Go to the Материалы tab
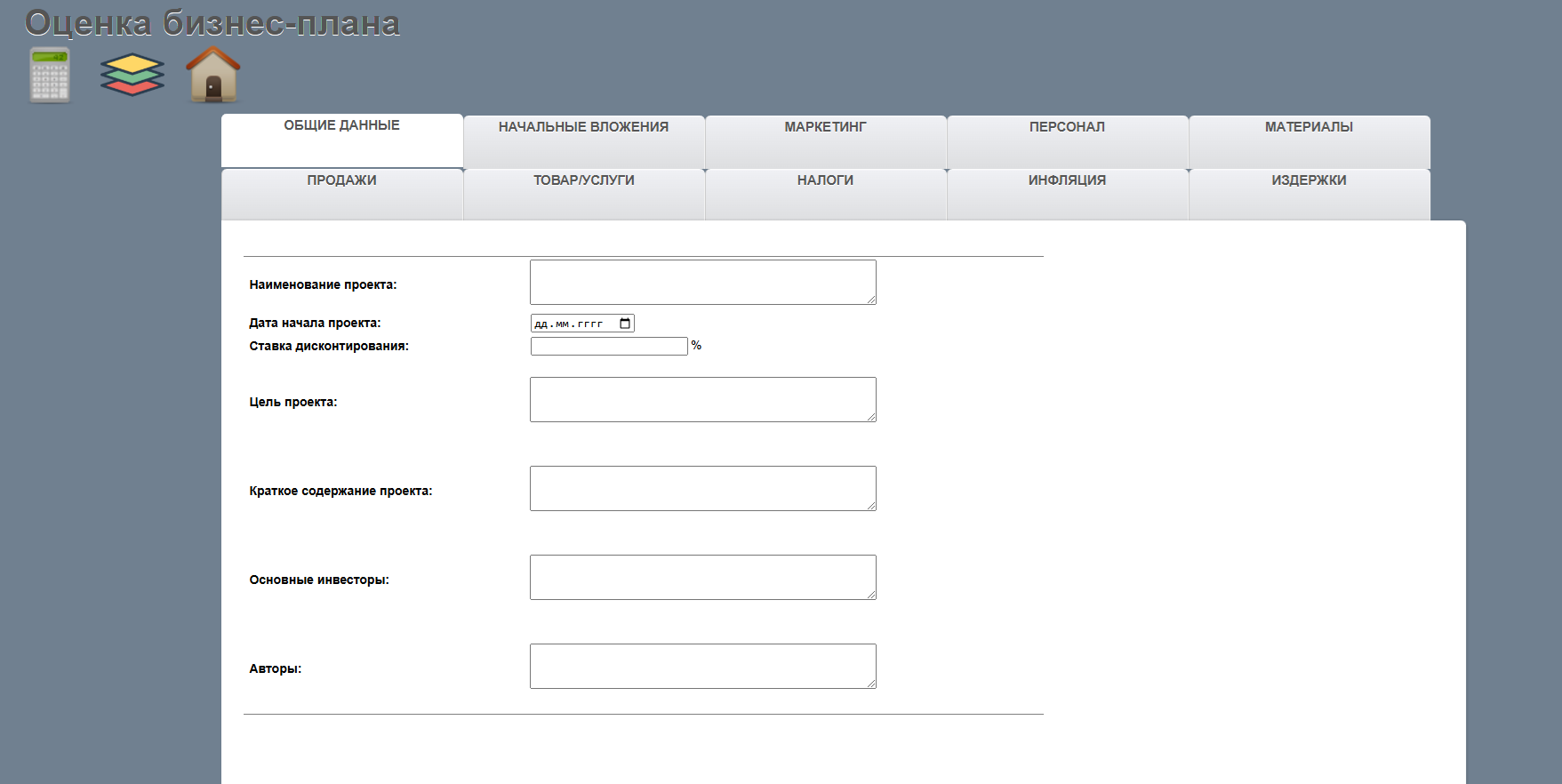Image resolution: width=1562 pixels, height=784 pixels. pyautogui.click(x=1309, y=127)
